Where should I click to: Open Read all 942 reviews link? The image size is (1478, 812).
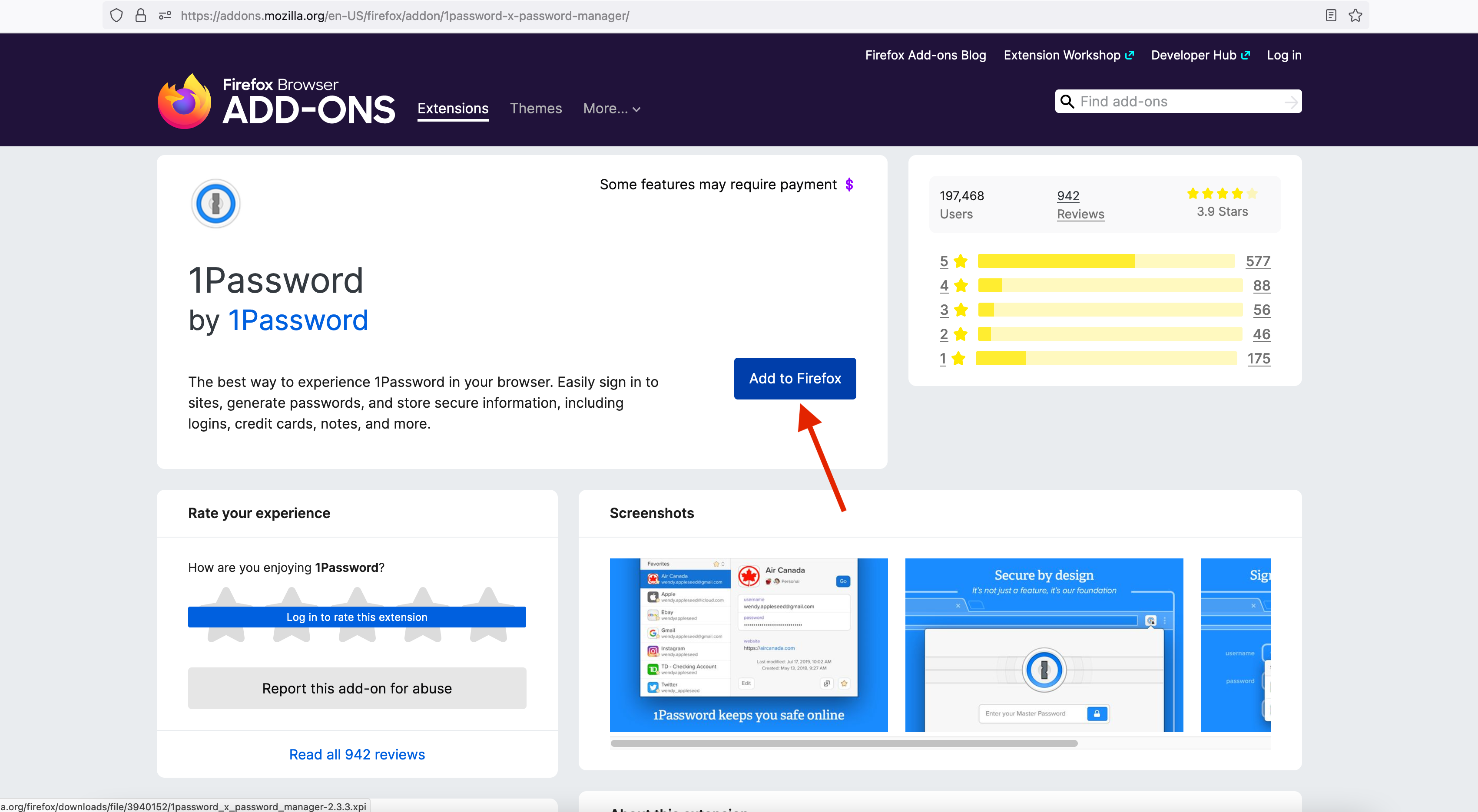(x=357, y=754)
